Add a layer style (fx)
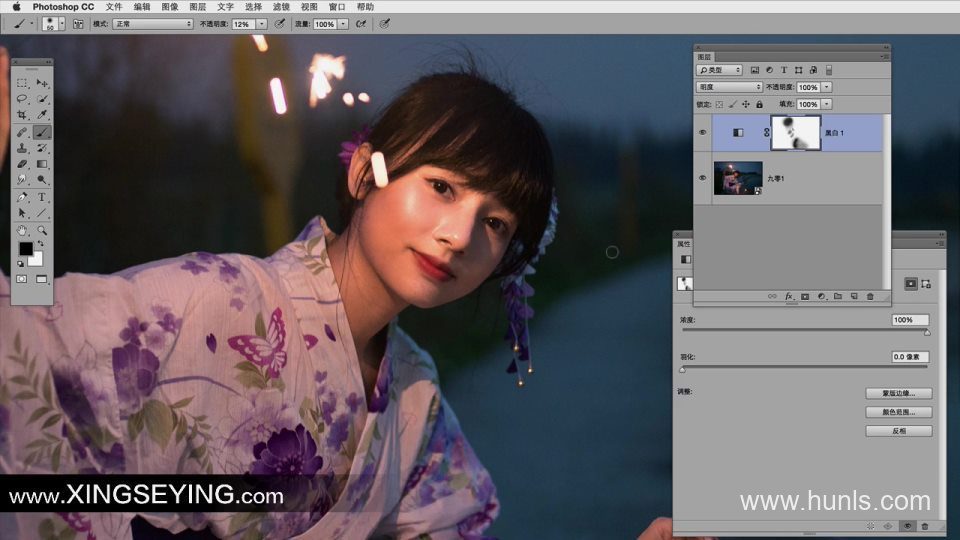 pos(789,296)
